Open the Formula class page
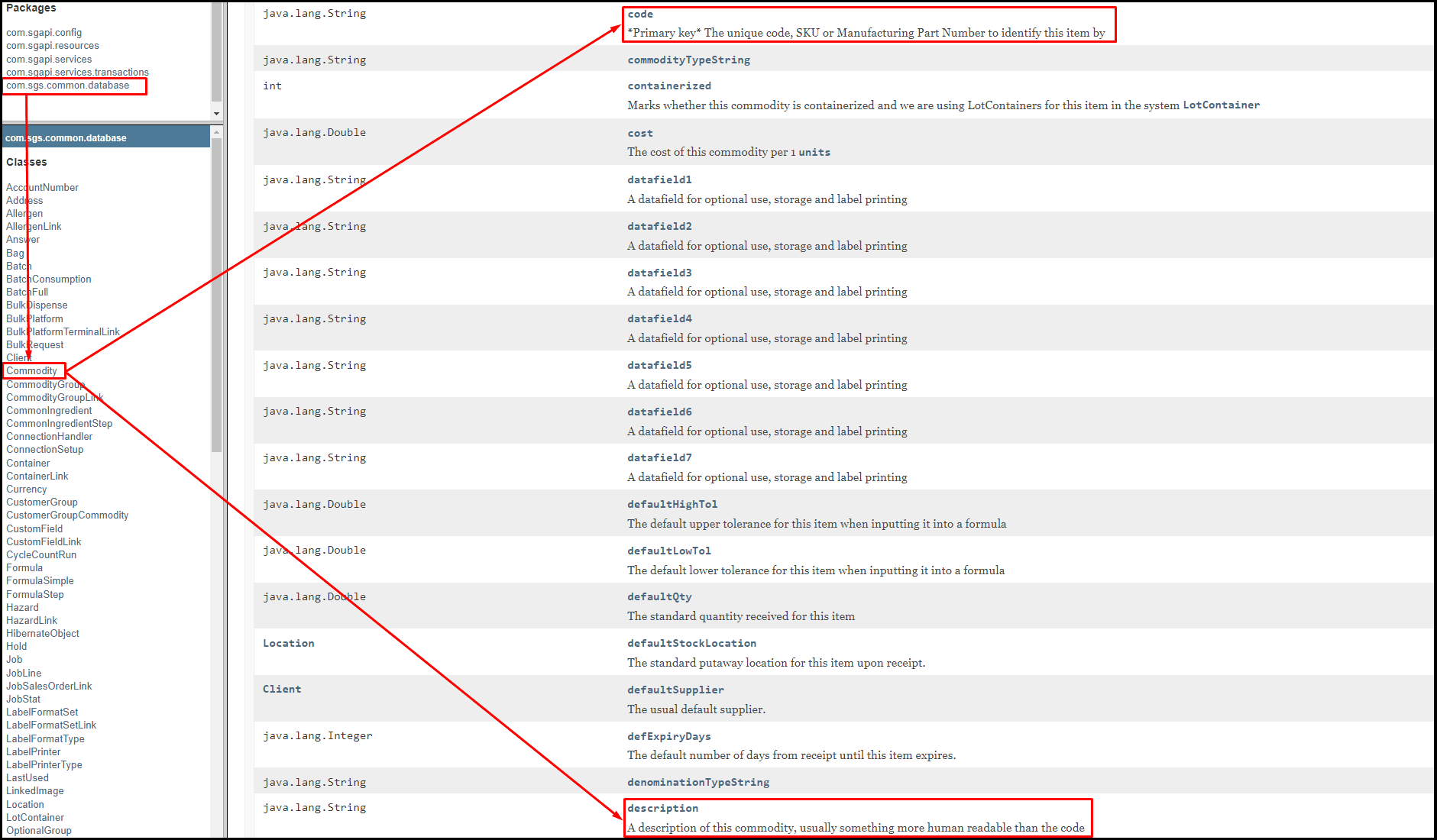 coord(24,567)
